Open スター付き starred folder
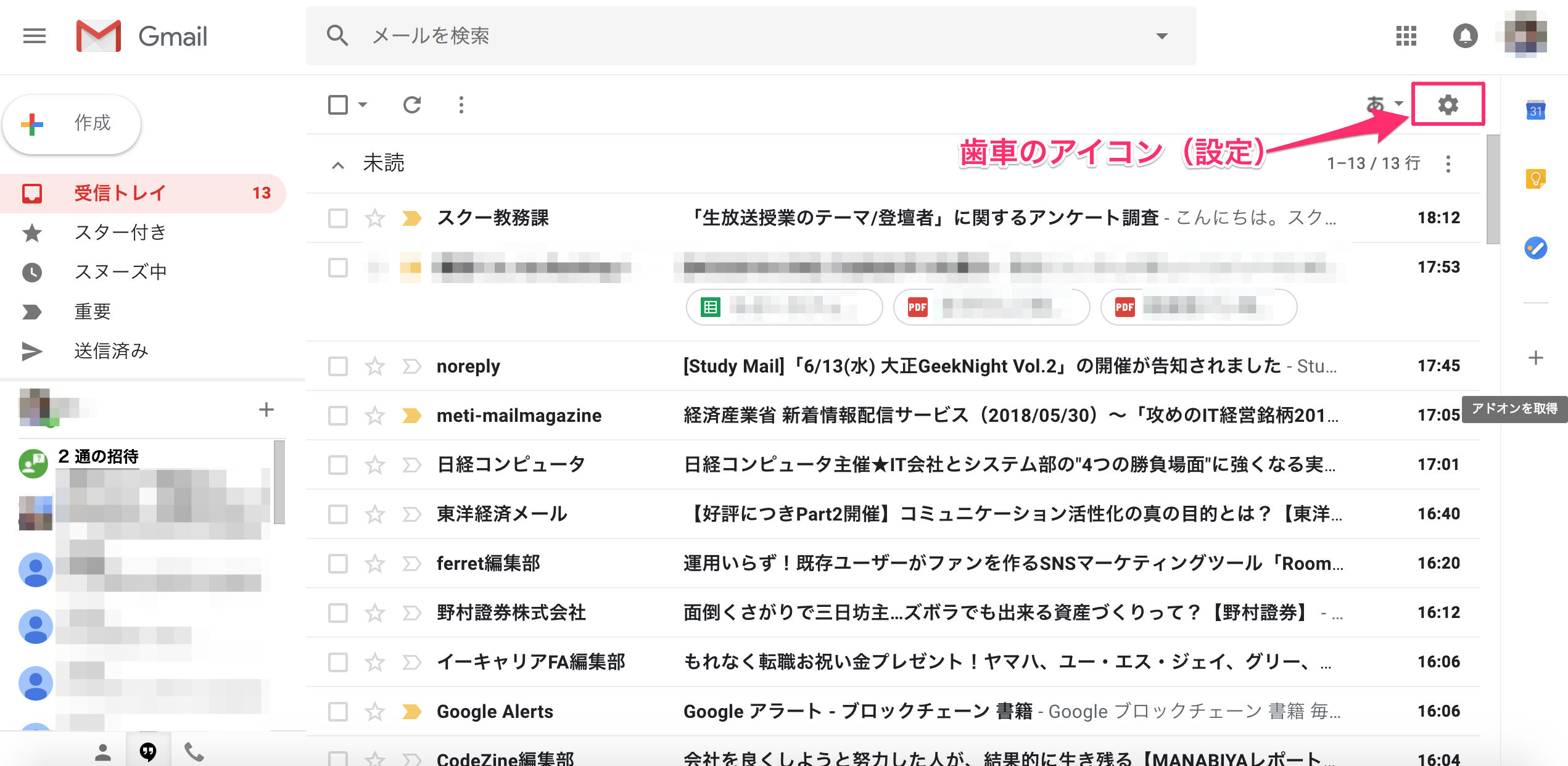The image size is (1568, 766). click(143, 233)
